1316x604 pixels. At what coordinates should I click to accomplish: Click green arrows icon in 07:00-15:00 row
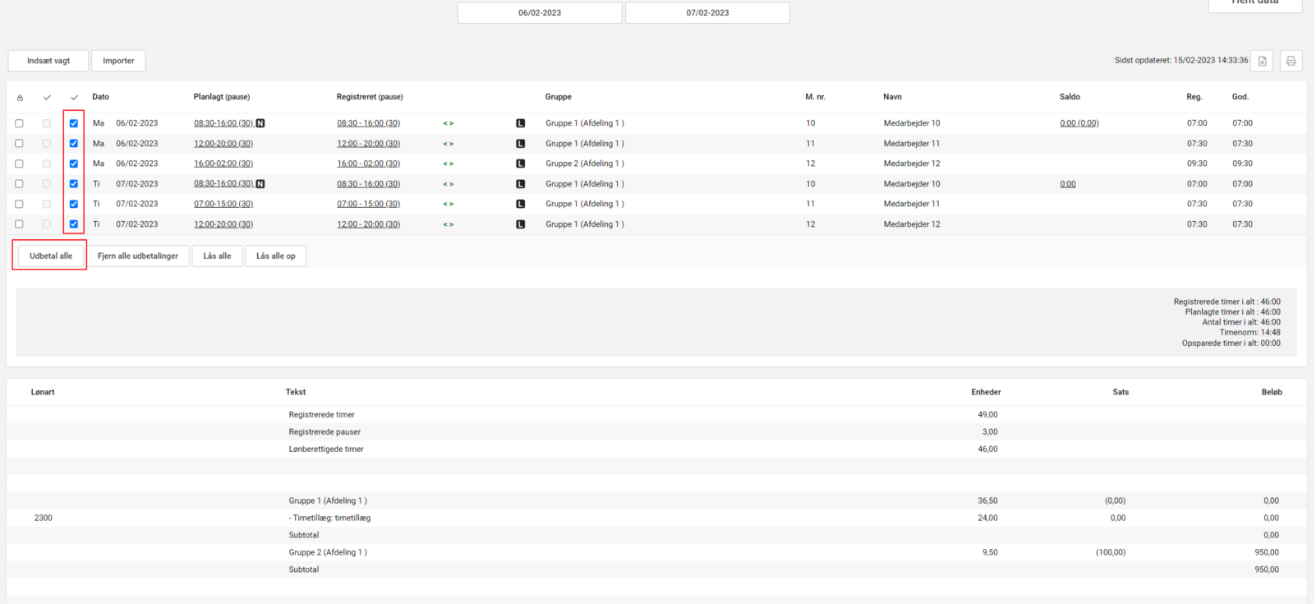pos(448,204)
